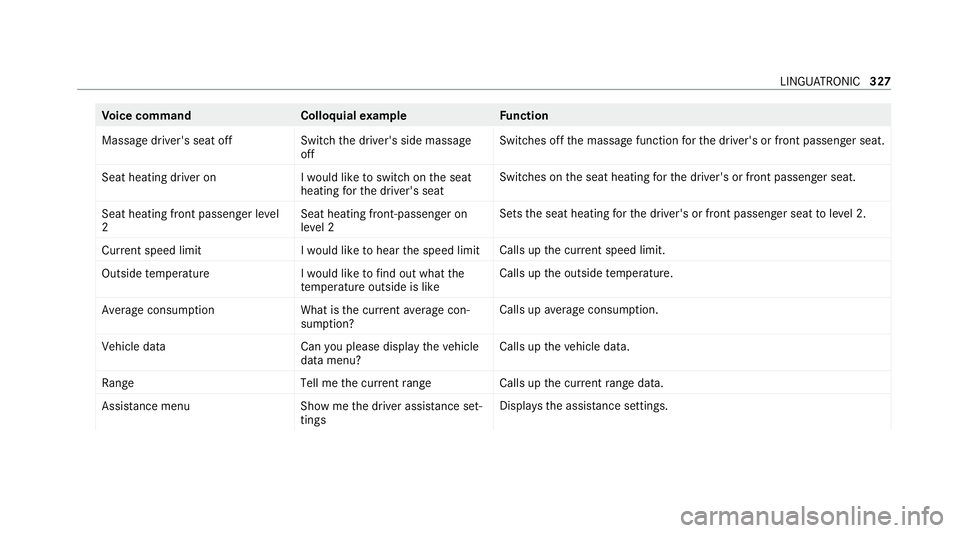Click the "Range" voice command cell

coord(118,383)
